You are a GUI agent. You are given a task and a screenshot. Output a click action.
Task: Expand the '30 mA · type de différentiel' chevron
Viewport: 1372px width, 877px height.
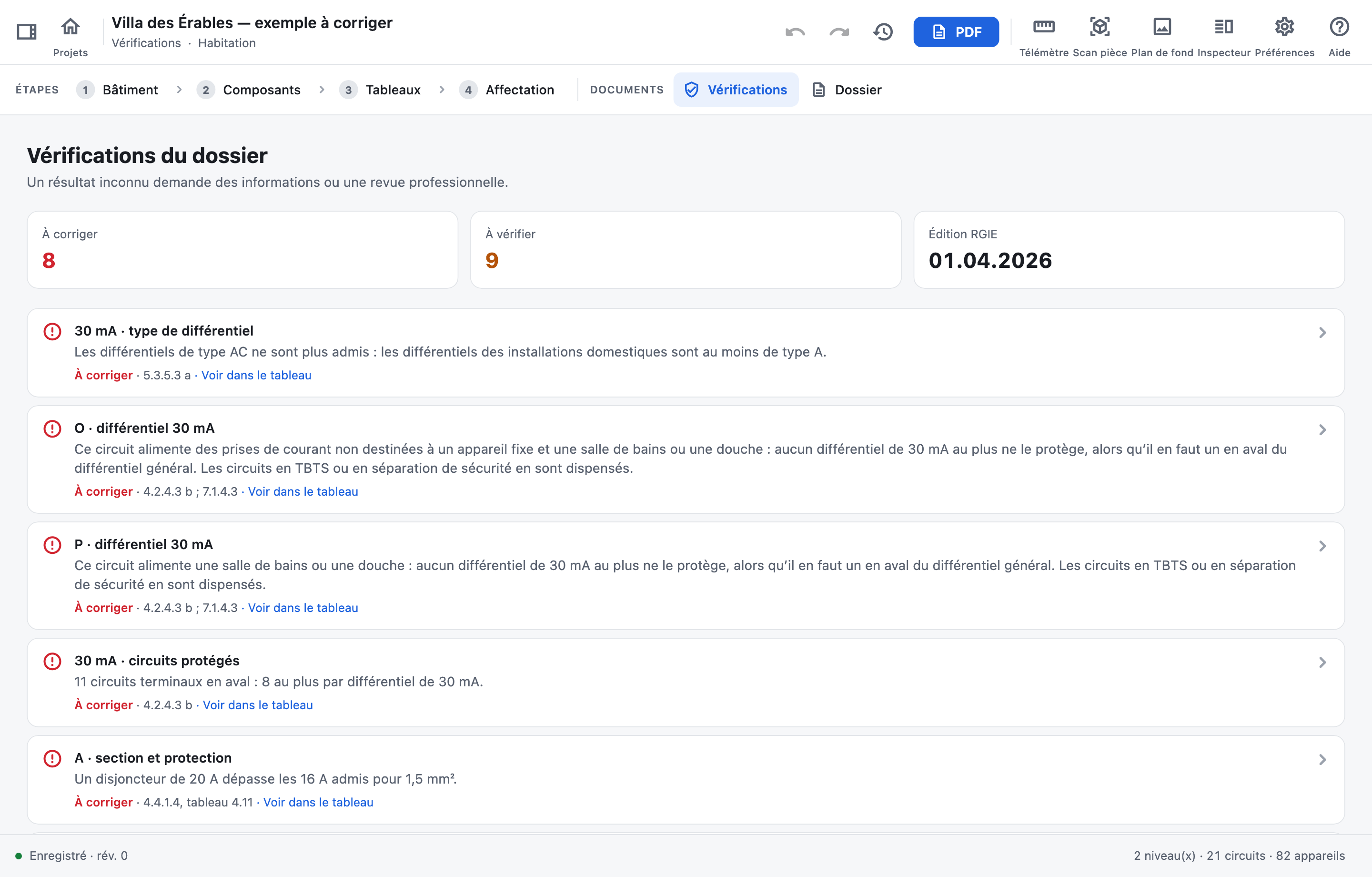click(x=1322, y=332)
